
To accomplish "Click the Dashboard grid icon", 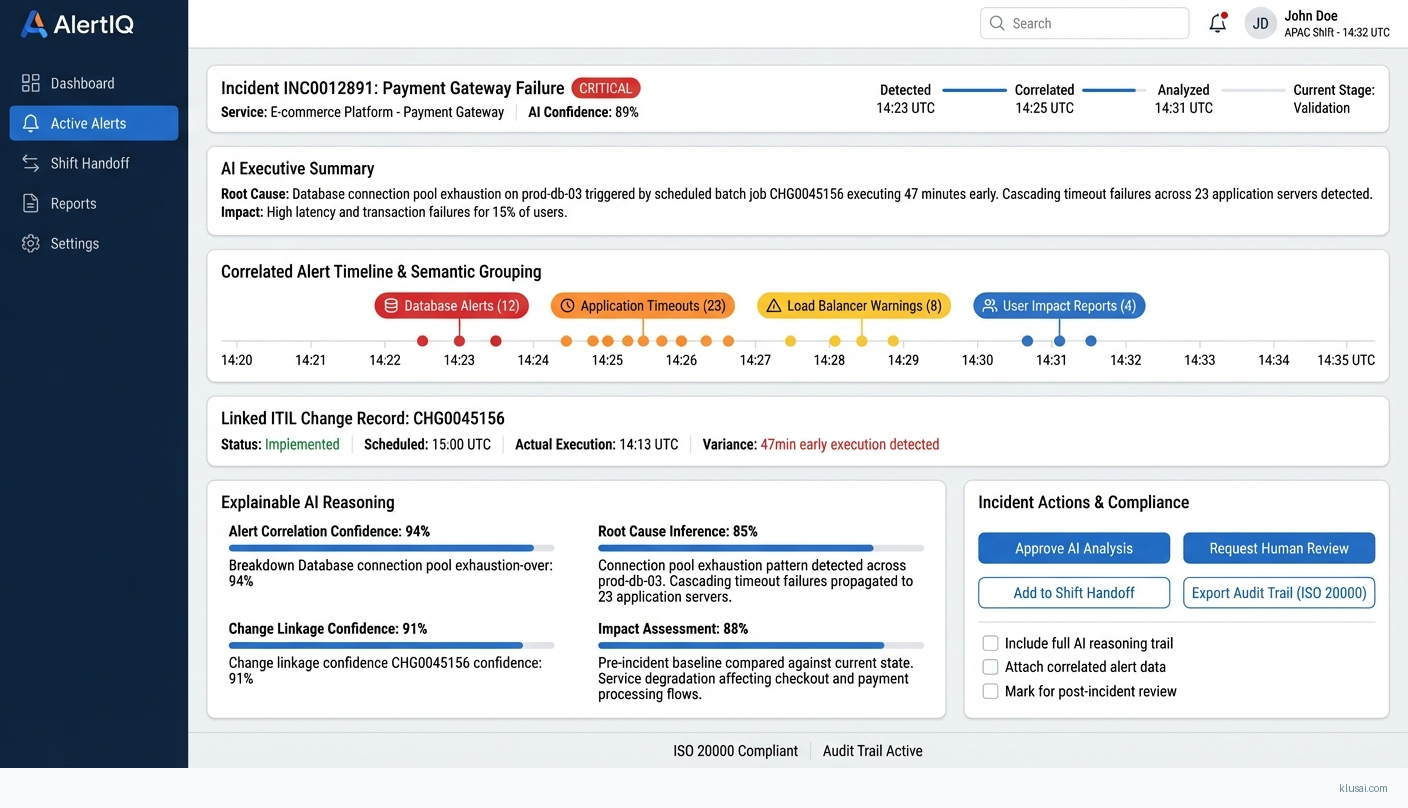I will (x=31, y=83).
